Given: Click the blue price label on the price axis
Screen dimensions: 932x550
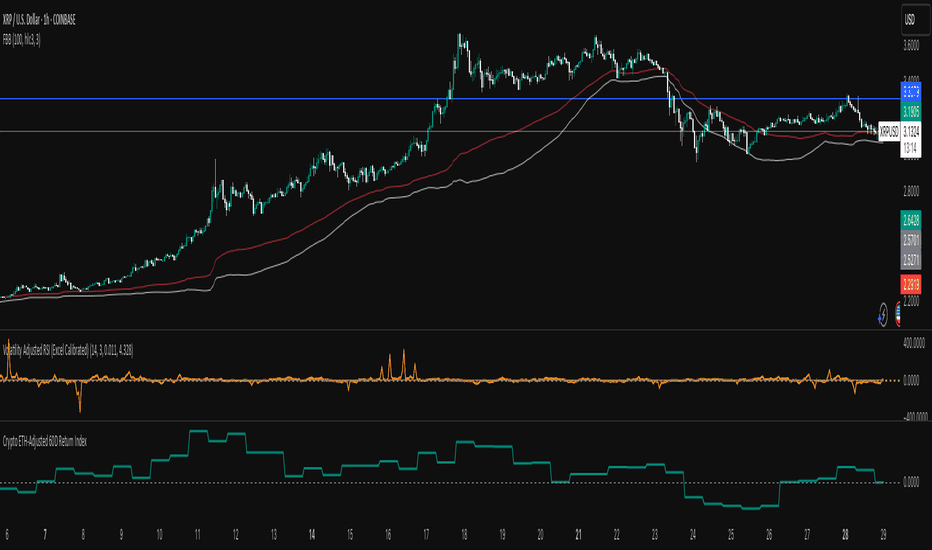Looking at the screenshot, I should click(x=911, y=91).
